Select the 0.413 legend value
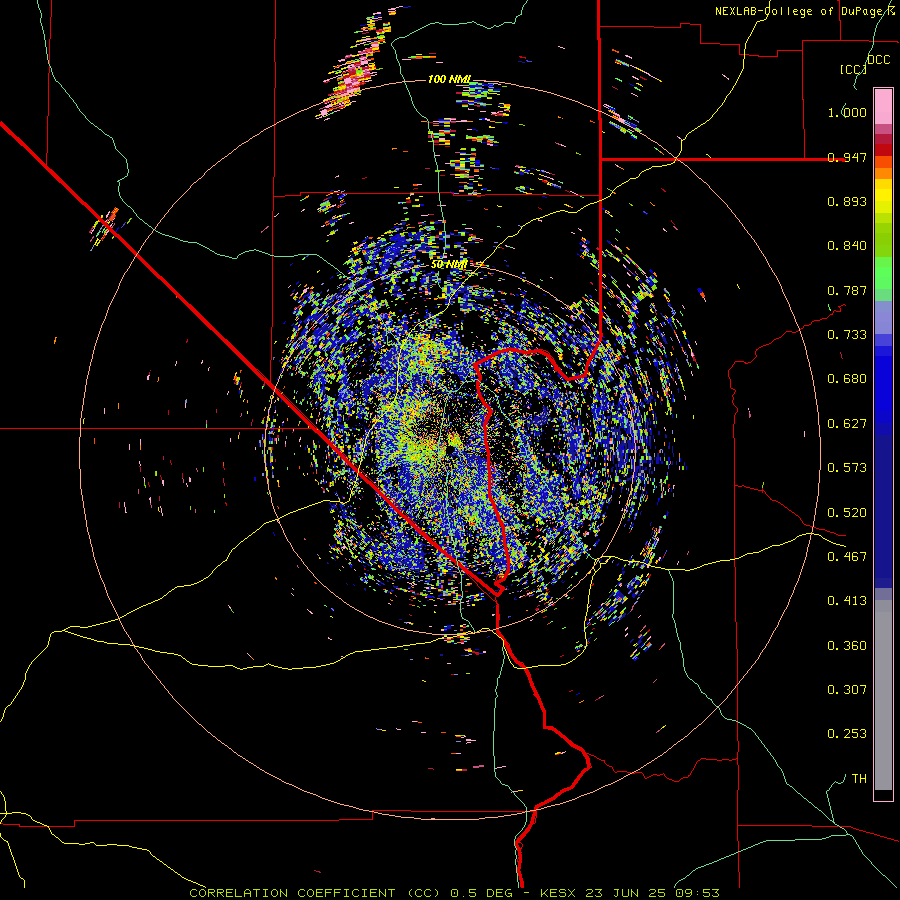 point(847,601)
